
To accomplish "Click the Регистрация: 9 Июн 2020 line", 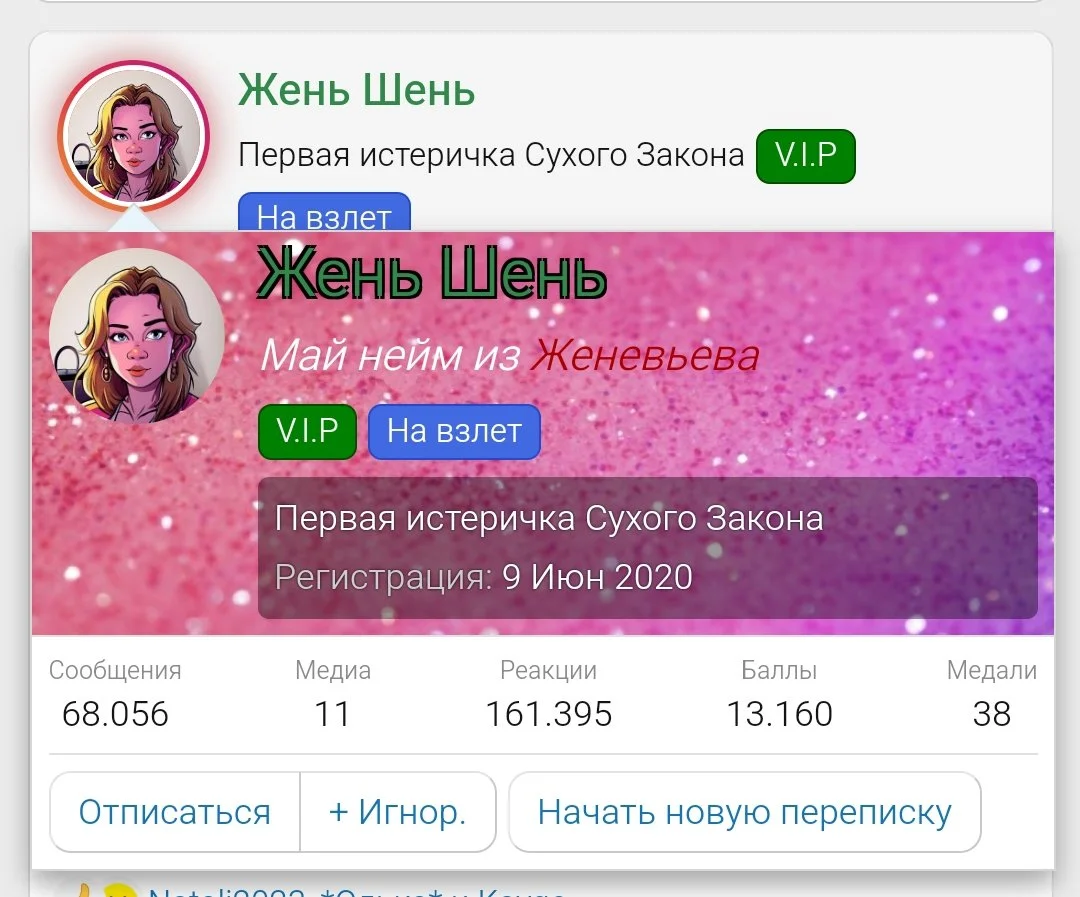I will 484,577.
